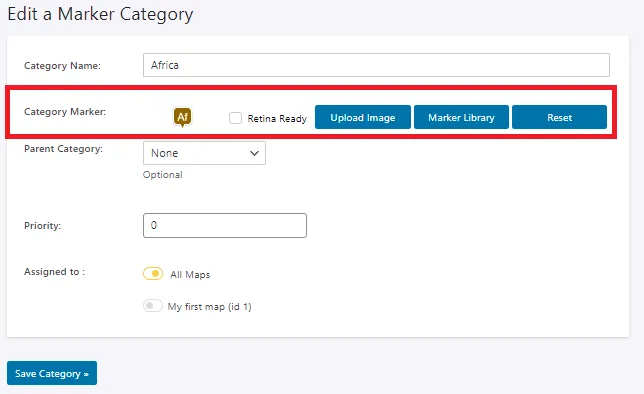The width and height of the screenshot is (644, 394).
Task: Click the All Maps label text
Action: 190,274
